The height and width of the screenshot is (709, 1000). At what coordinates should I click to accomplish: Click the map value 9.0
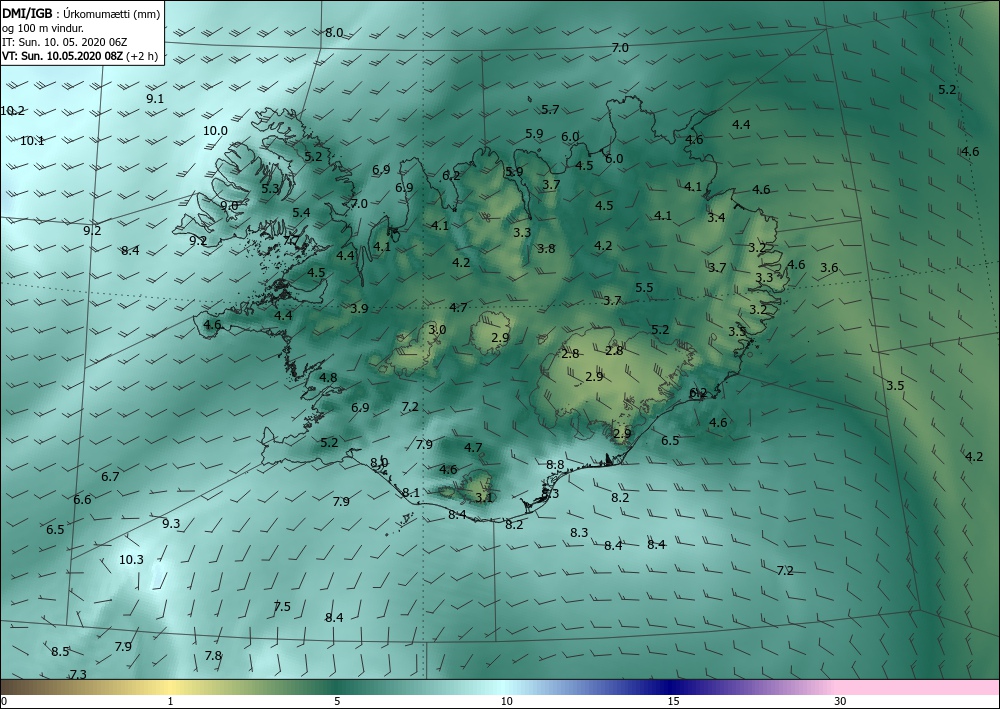[229, 205]
